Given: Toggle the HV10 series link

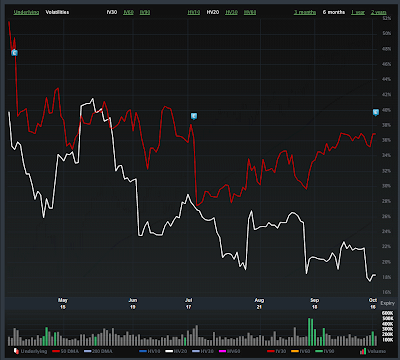Looking at the screenshot, I should click(x=194, y=12).
